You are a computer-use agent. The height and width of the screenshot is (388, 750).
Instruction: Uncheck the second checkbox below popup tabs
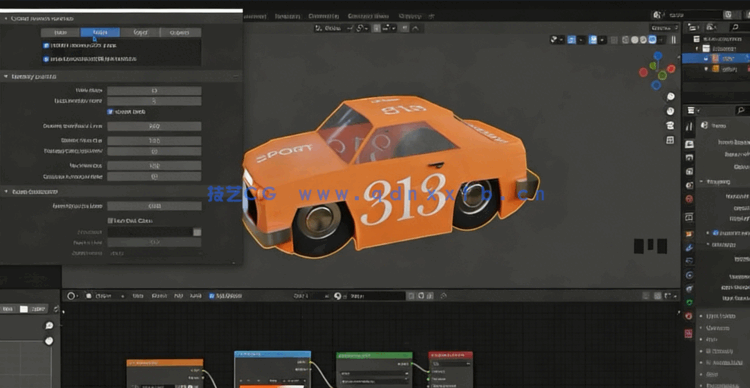[46, 59]
